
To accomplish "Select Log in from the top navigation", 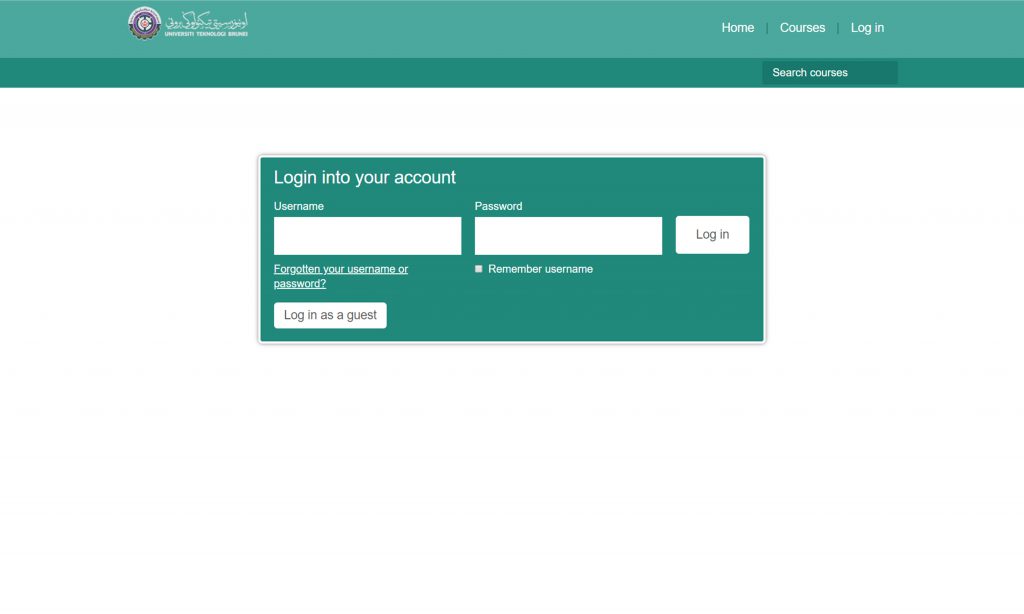I will point(867,28).
